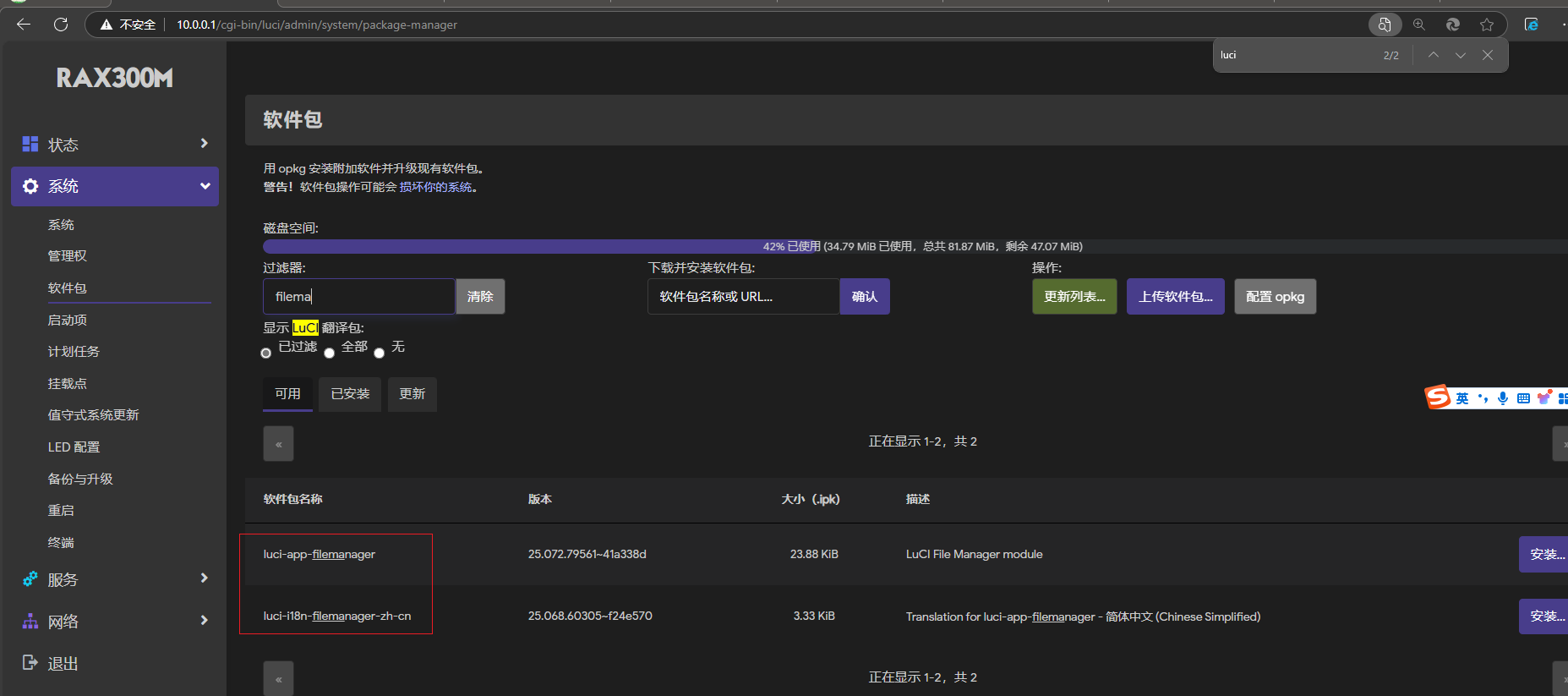Open 计划任务 page
This screenshot has height=696, width=1568.
74,352
